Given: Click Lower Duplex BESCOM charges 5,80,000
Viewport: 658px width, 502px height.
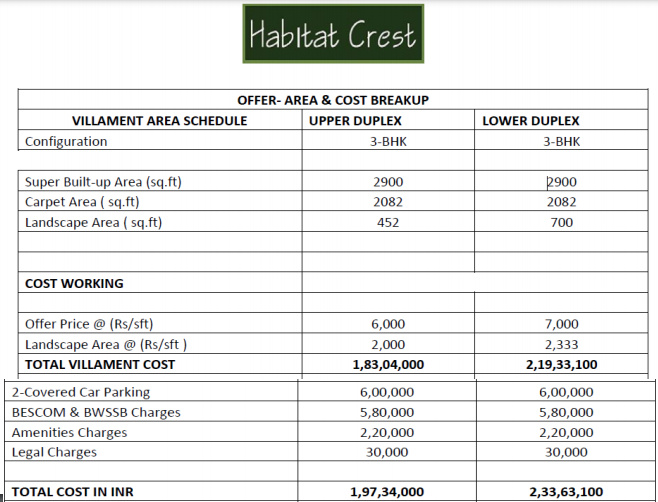Looking at the screenshot, I should [x=566, y=413].
